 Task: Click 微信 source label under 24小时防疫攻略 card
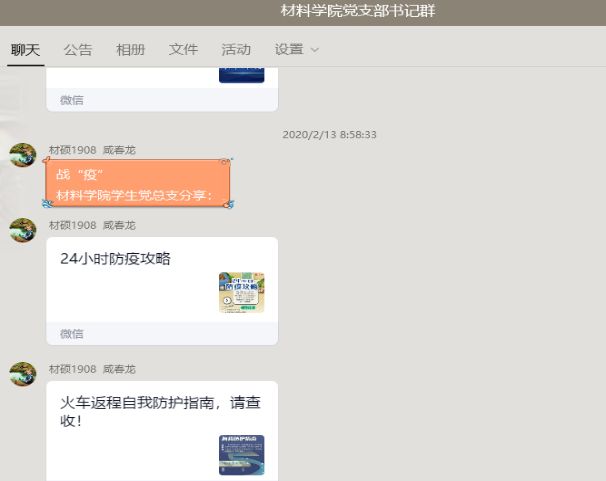(x=72, y=334)
